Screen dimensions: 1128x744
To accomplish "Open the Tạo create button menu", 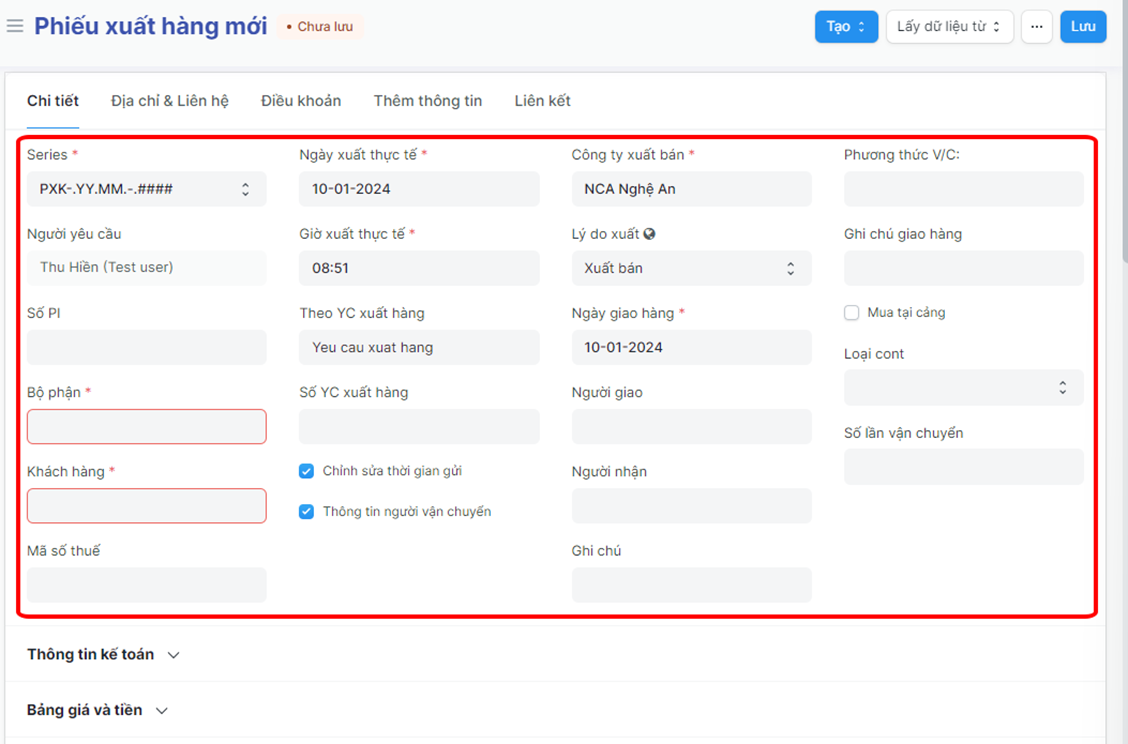I will 846,27.
